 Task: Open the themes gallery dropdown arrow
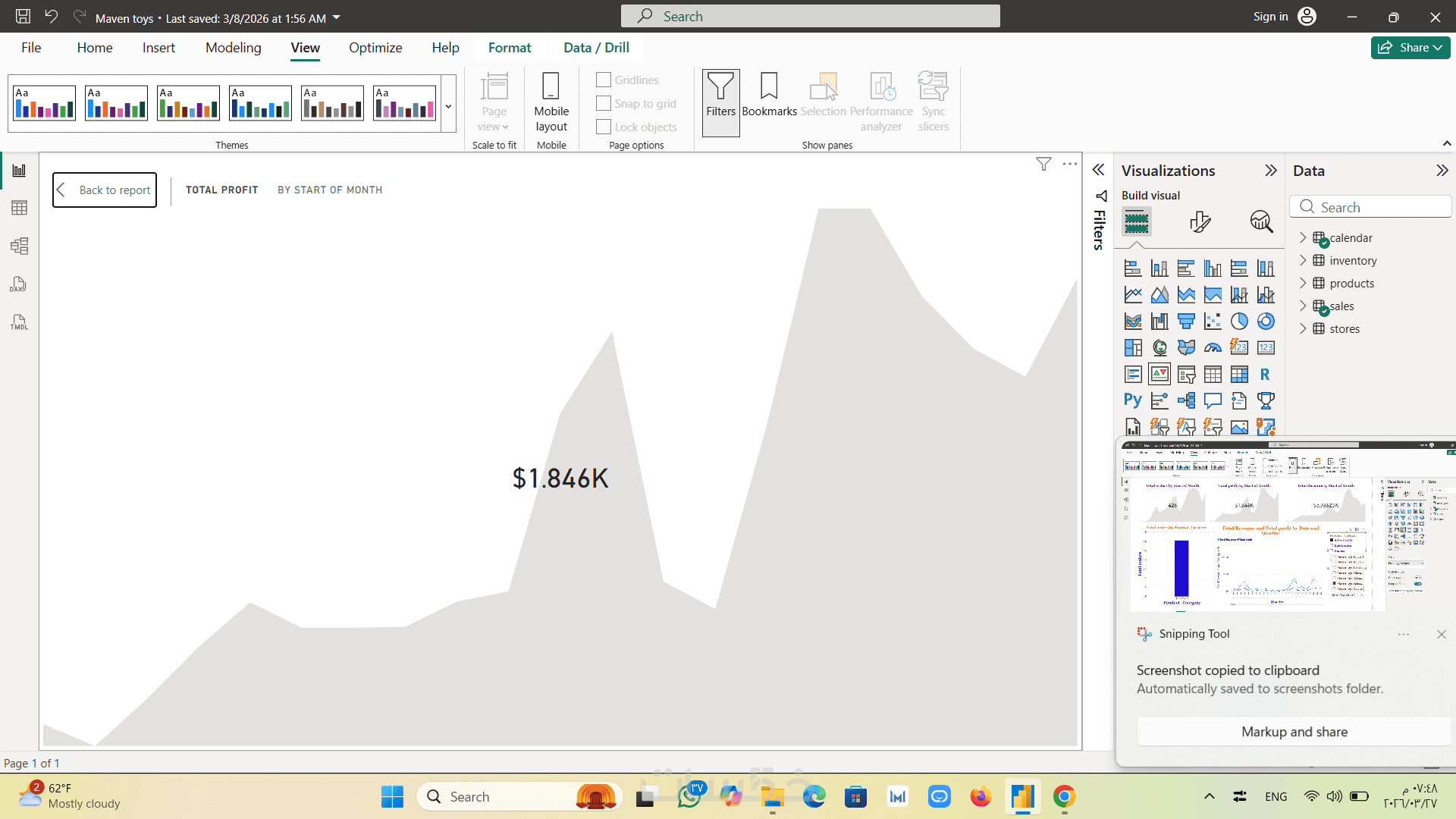[448, 106]
